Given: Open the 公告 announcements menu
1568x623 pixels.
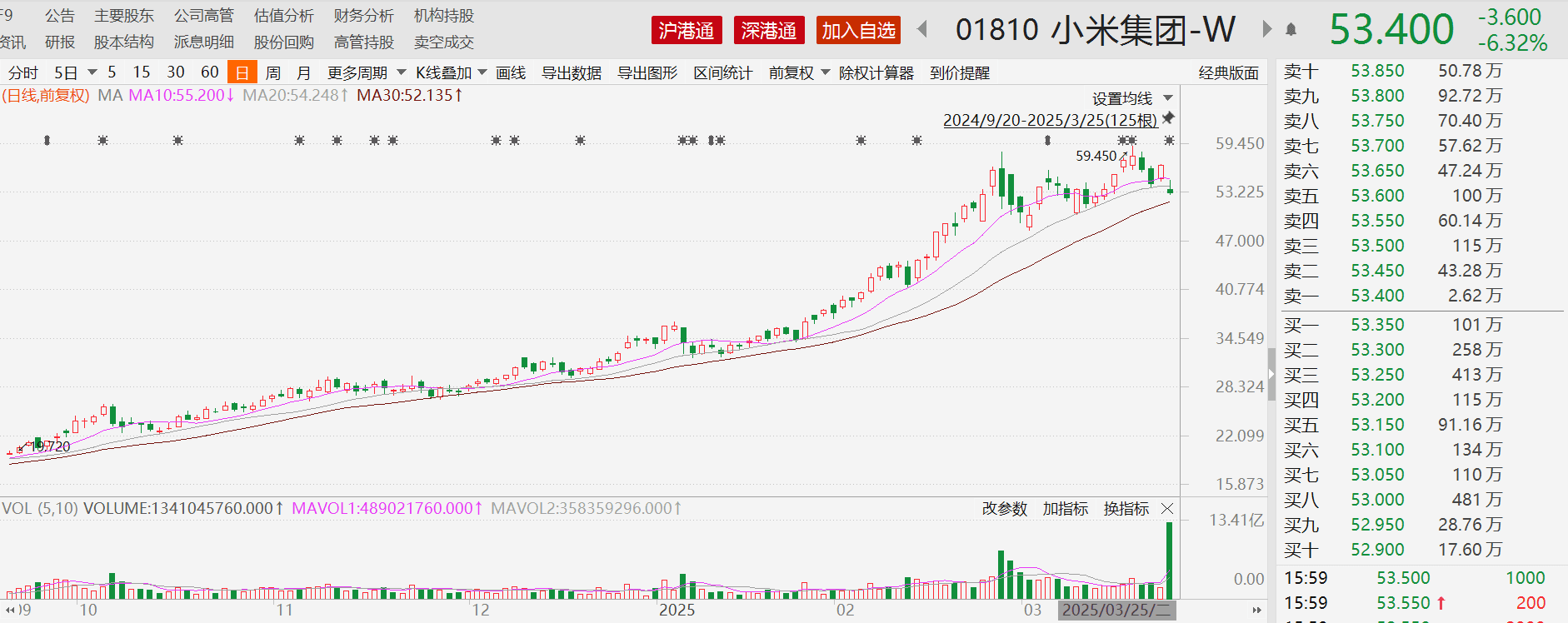Looking at the screenshot, I should coord(60,16).
